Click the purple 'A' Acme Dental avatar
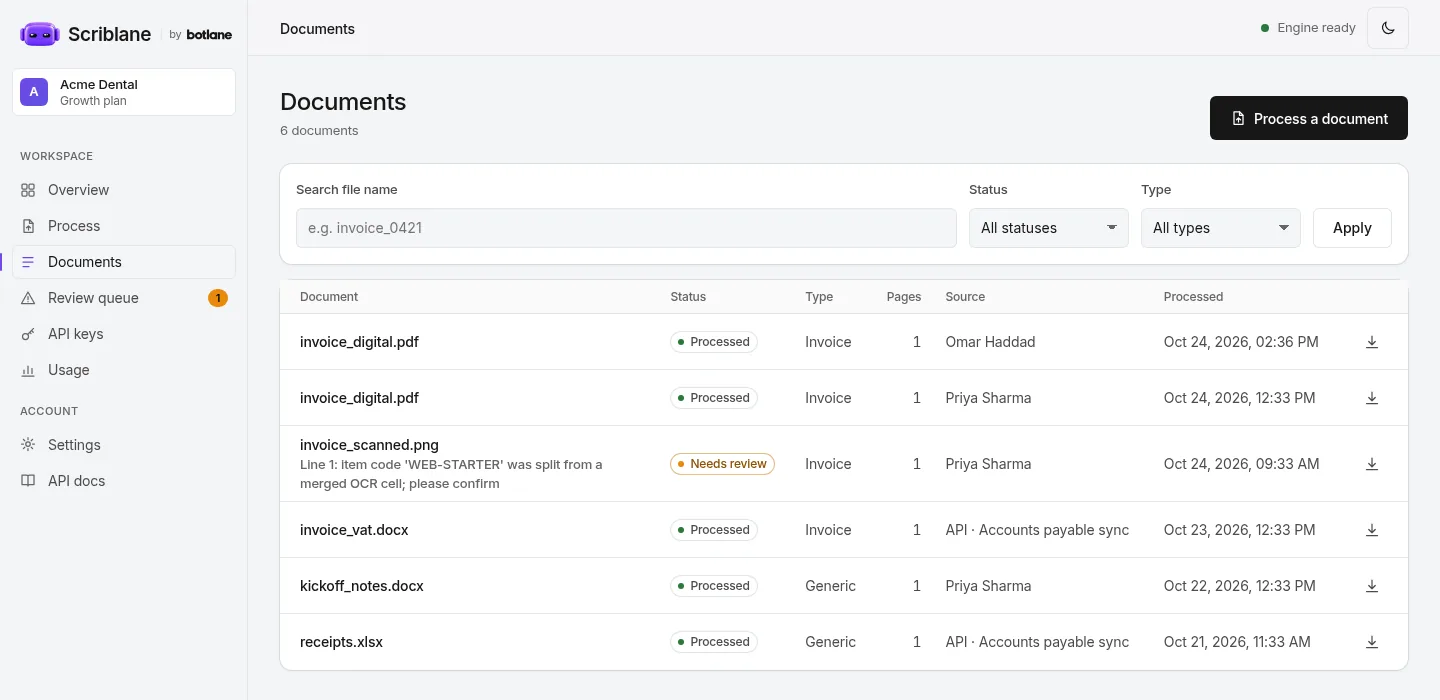Image resolution: width=1440 pixels, height=700 pixels. click(x=34, y=92)
